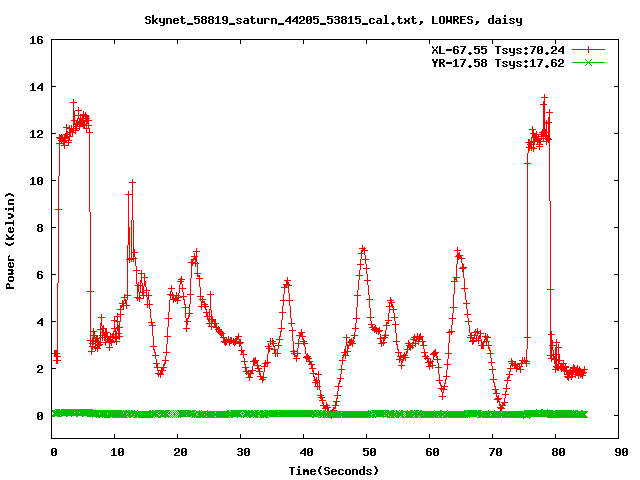Click x-axis tick label 60
This screenshot has height=480, width=640.
click(x=432, y=452)
